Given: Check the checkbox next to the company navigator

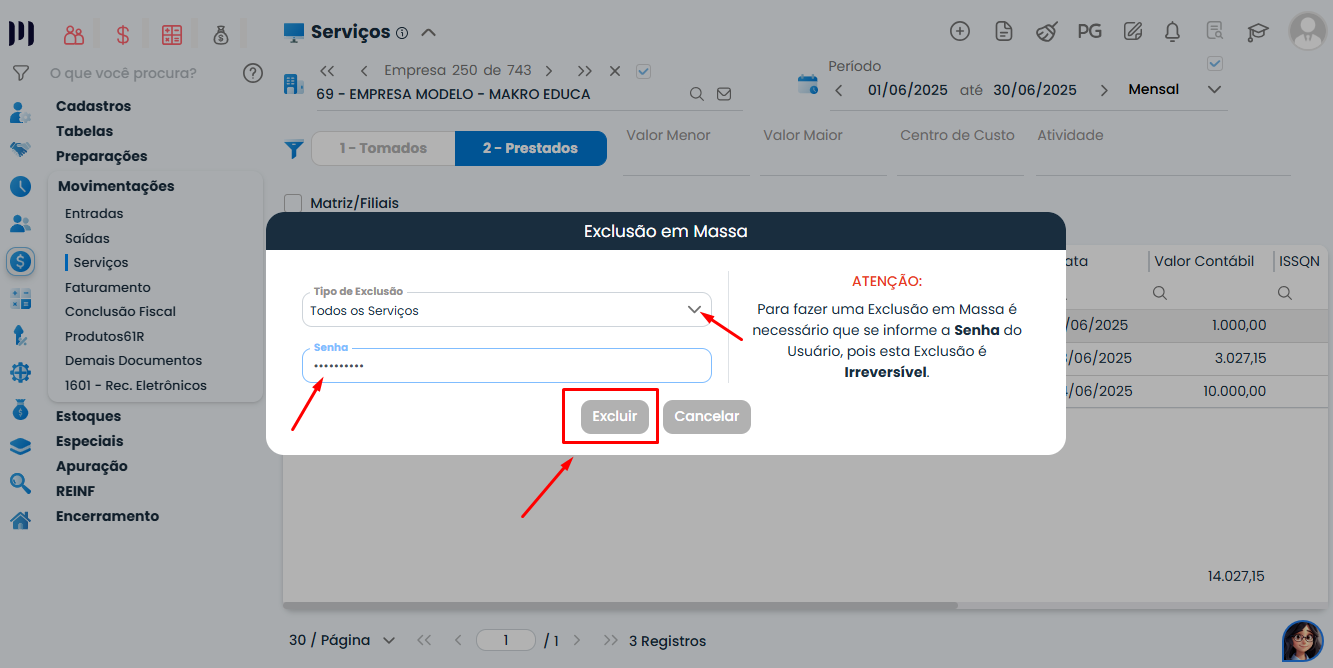Looking at the screenshot, I should (x=643, y=70).
